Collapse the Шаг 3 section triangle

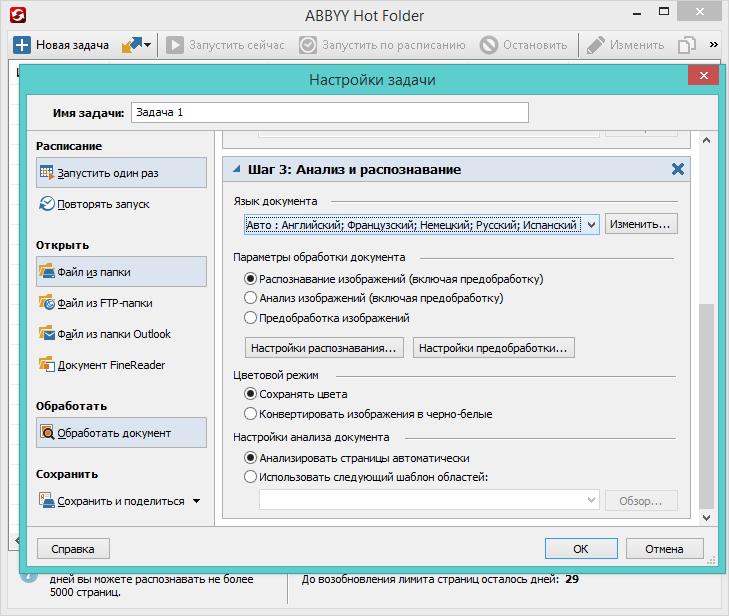pyautogui.click(x=237, y=169)
